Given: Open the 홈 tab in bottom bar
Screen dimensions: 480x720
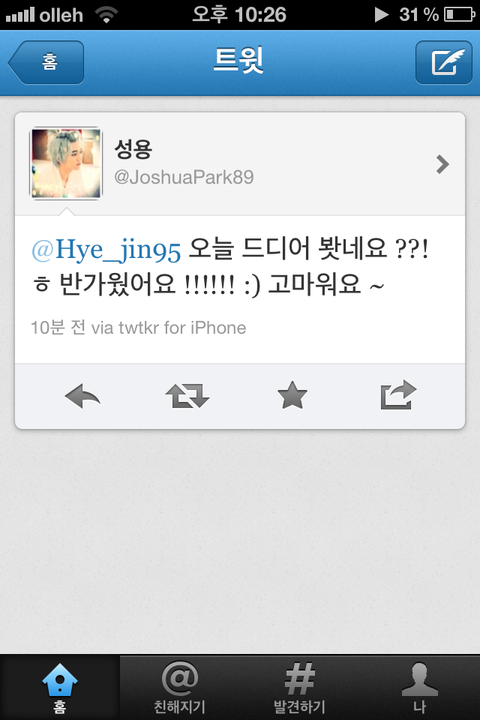Looking at the screenshot, I should pyautogui.click(x=60, y=687).
